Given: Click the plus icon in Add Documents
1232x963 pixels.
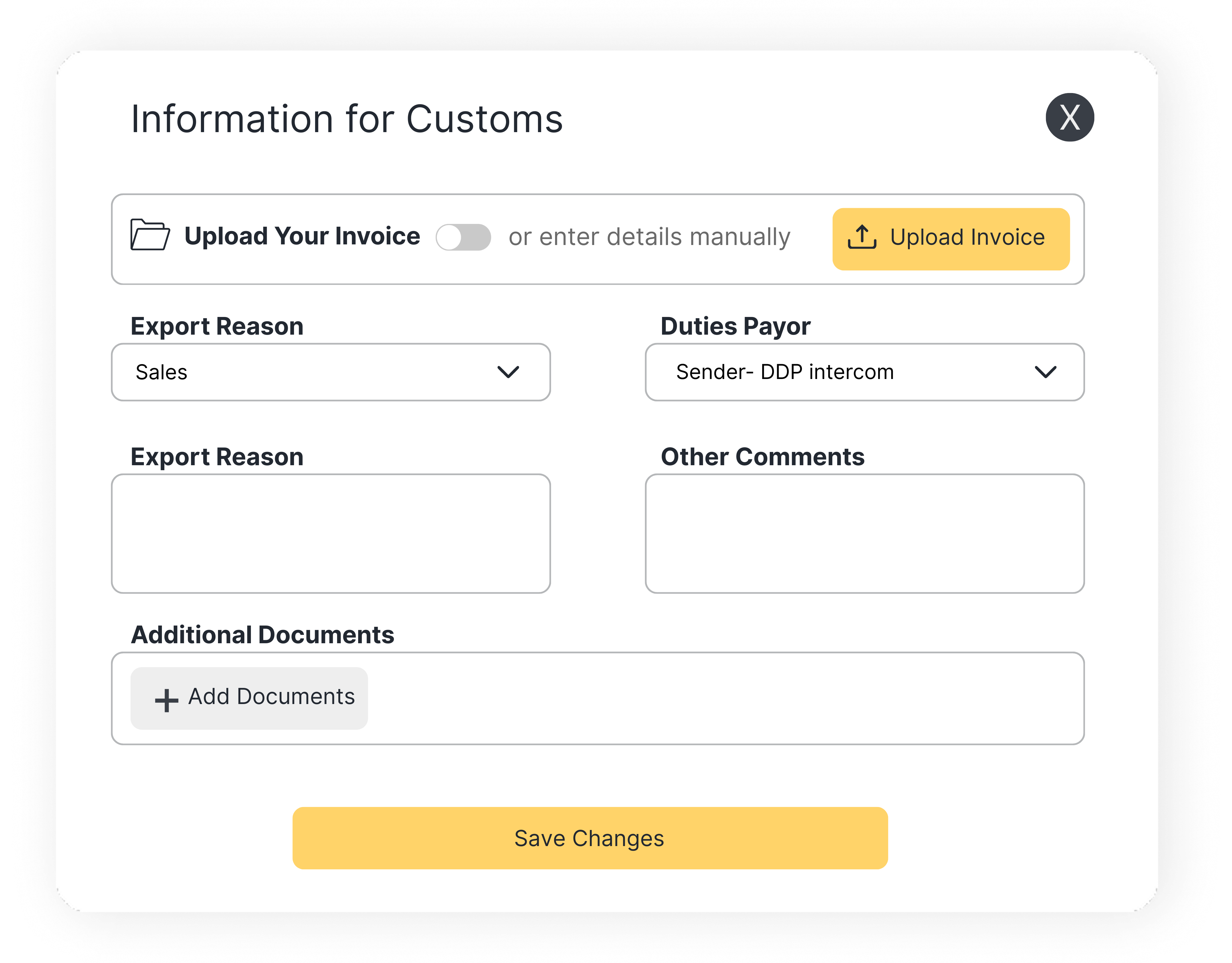Looking at the screenshot, I should coord(167,700).
